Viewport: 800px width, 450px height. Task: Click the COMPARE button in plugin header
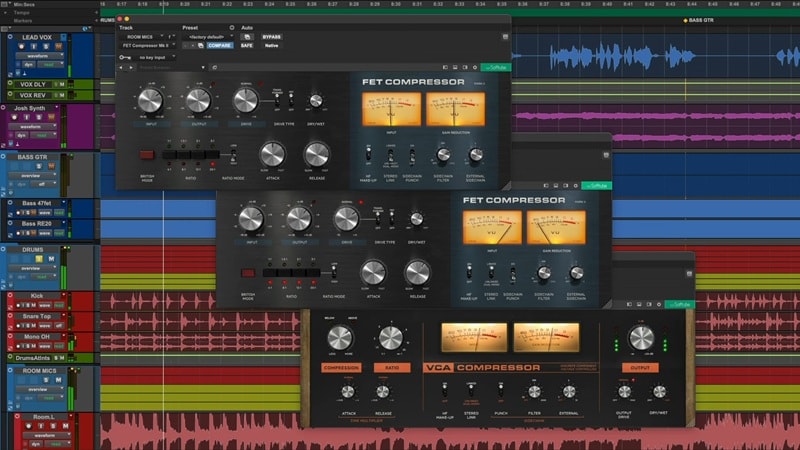(x=219, y=45)
